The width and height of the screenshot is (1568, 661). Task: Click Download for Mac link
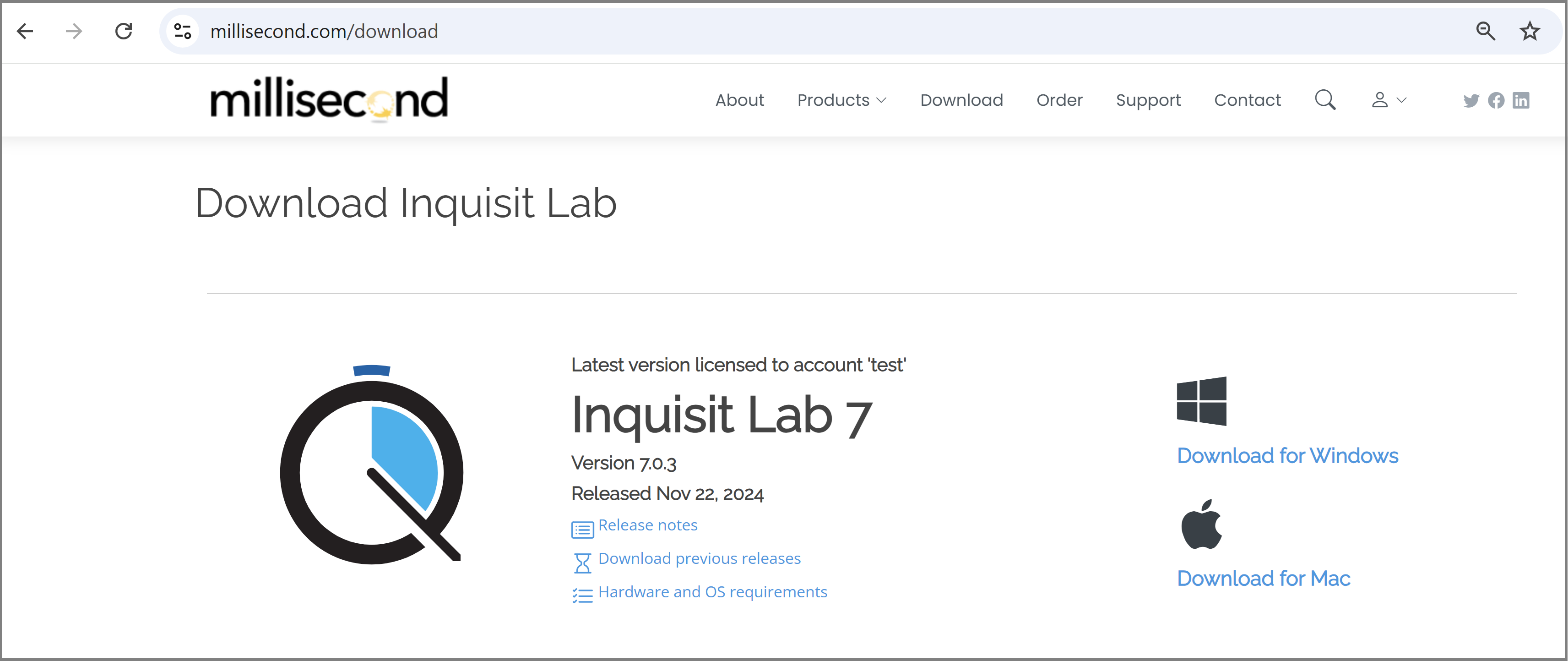pyautogui.click(x=1264, y=578)
